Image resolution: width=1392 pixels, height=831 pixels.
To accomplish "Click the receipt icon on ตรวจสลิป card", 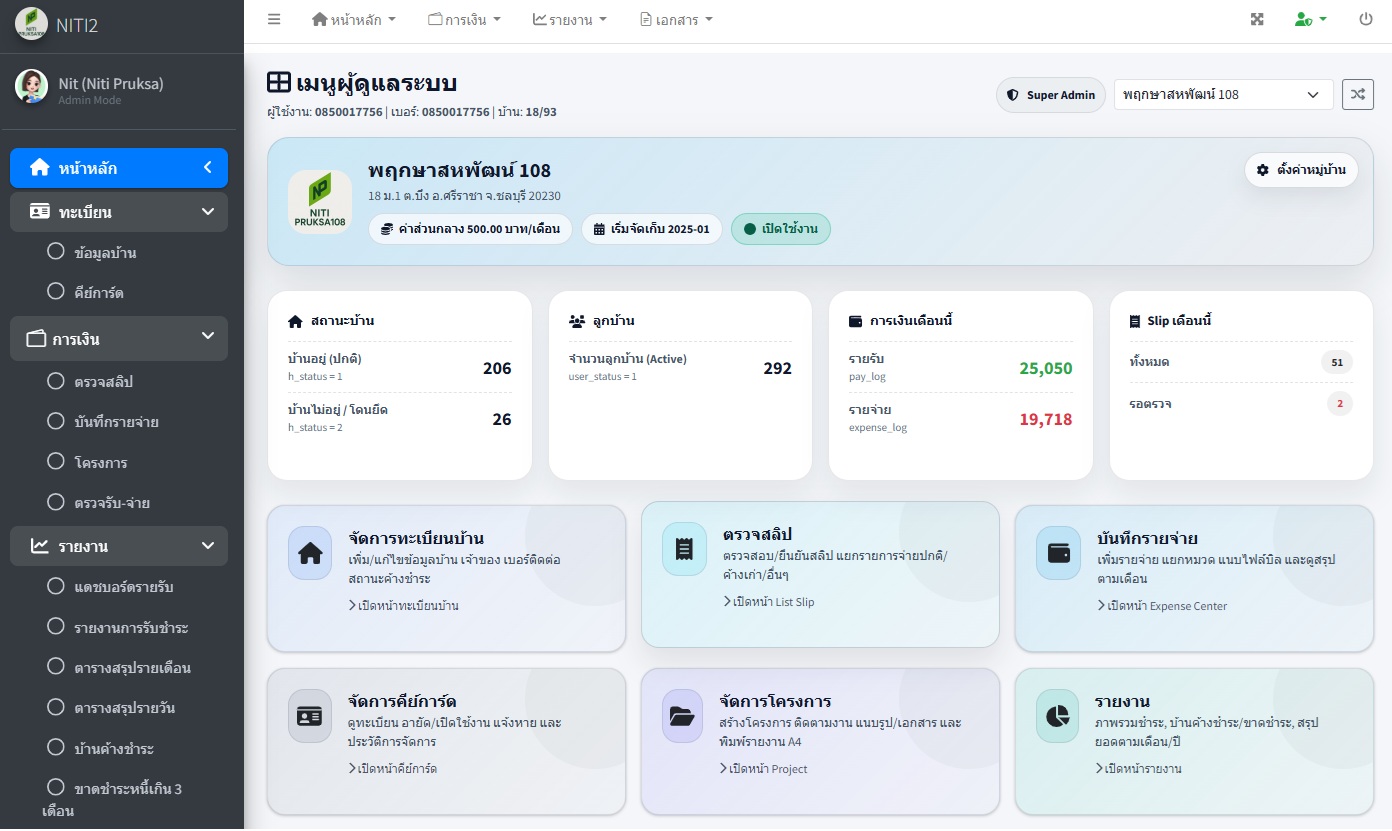I will (x=684, y=549).
